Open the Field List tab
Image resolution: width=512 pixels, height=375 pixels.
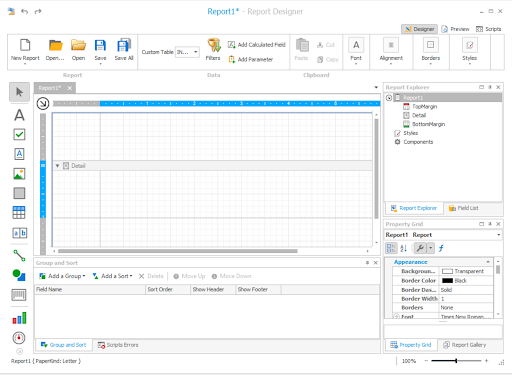(x=463, y=208)
